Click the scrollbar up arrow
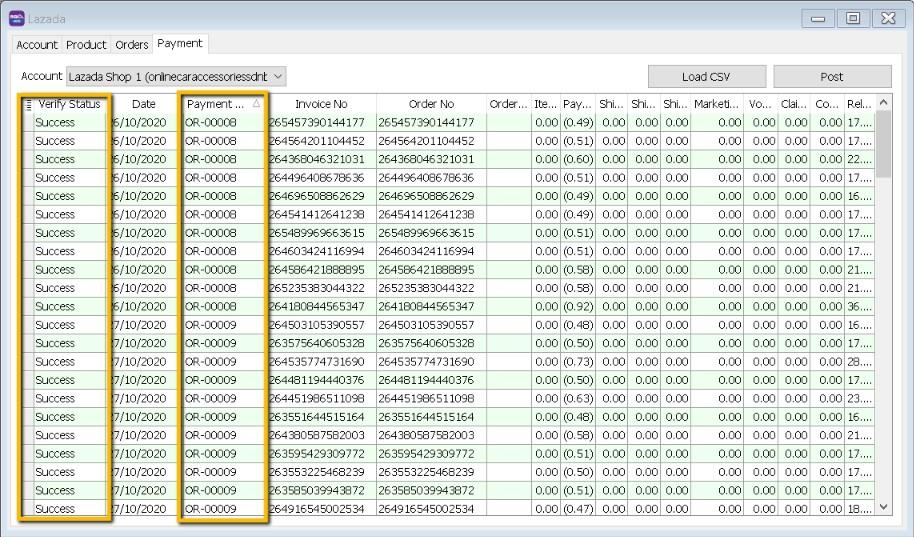The image size is (914, 537). pos(883,104)
